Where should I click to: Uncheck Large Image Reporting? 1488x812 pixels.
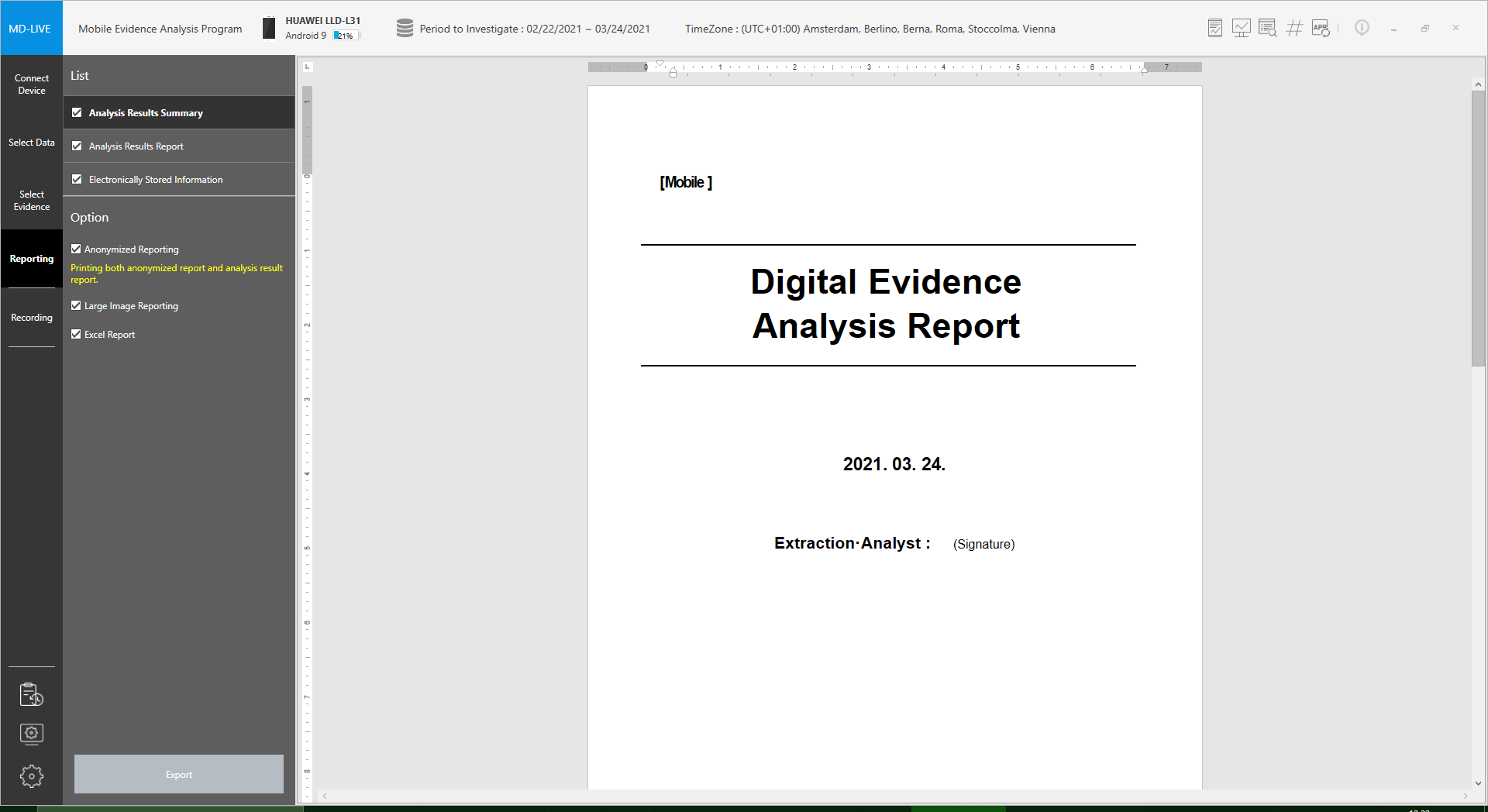click(x=76, y=305)
